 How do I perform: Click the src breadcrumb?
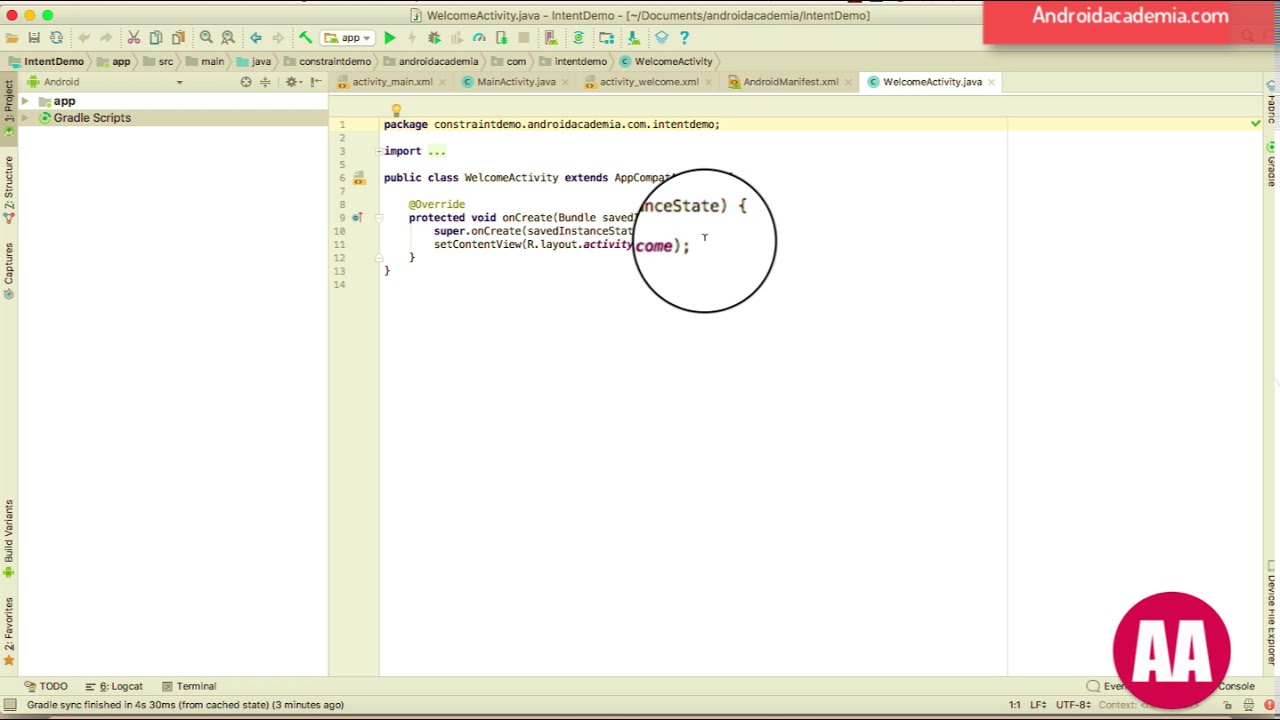tap(158, 62)
